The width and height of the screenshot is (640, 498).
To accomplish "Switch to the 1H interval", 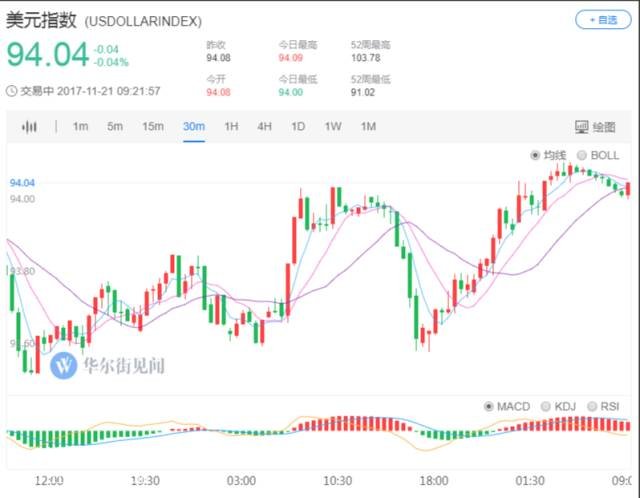I will [231, 127].
